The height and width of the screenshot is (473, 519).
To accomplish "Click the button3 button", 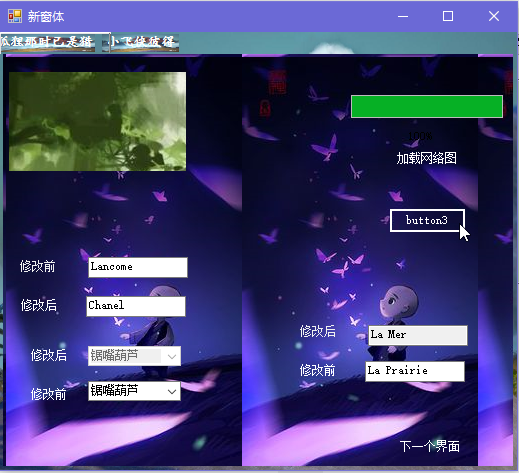I will click(x=427, y=220).
